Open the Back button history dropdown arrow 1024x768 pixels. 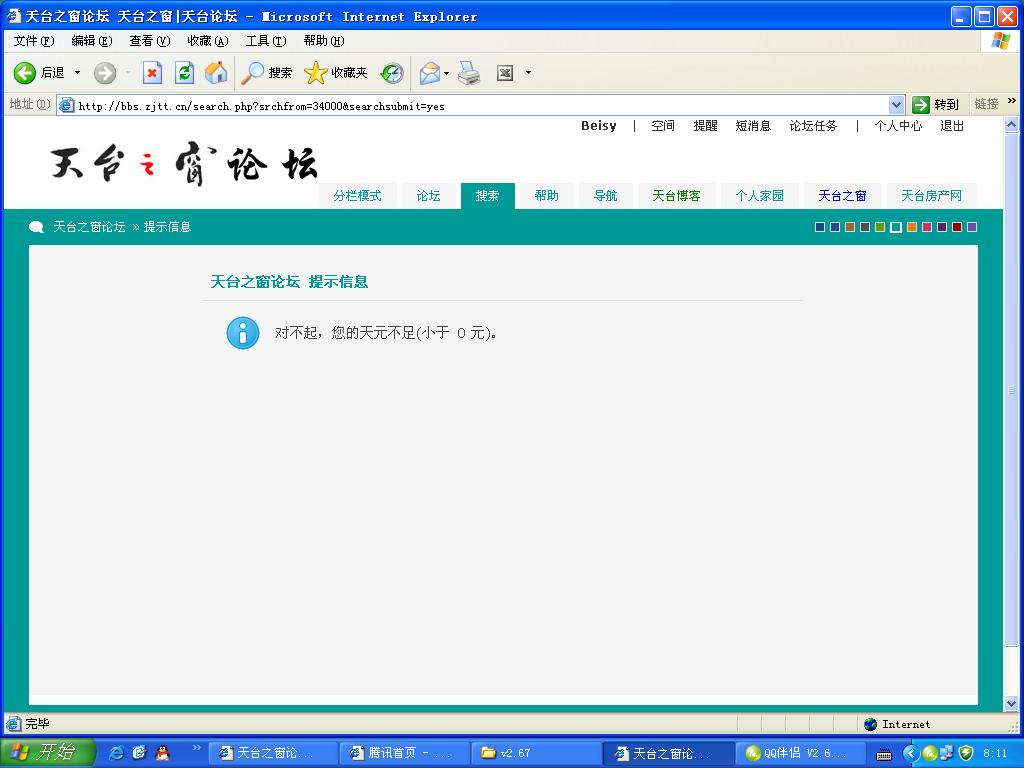tap(77, 73)
